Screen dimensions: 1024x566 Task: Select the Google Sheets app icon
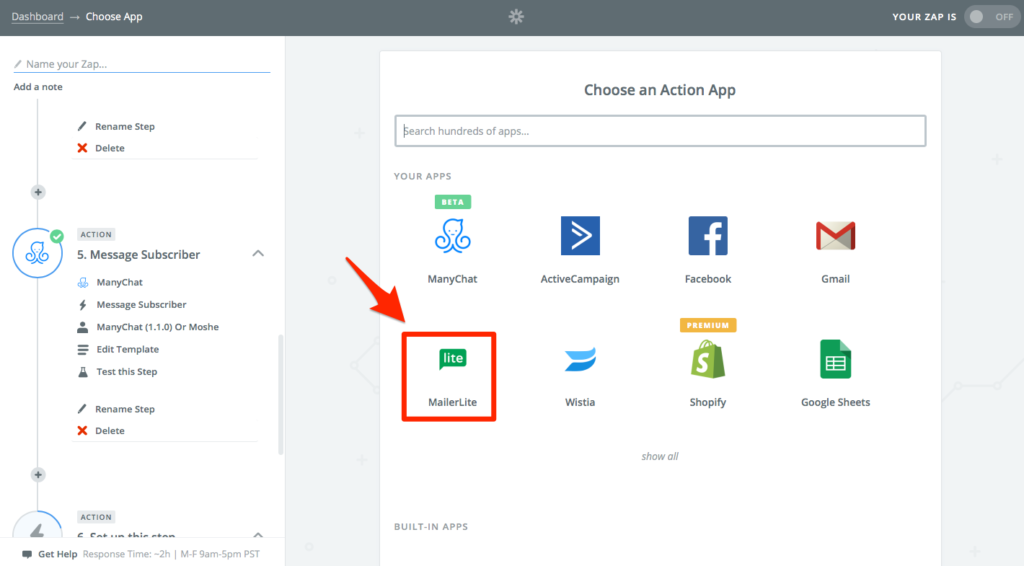click(x=835, y=359)
